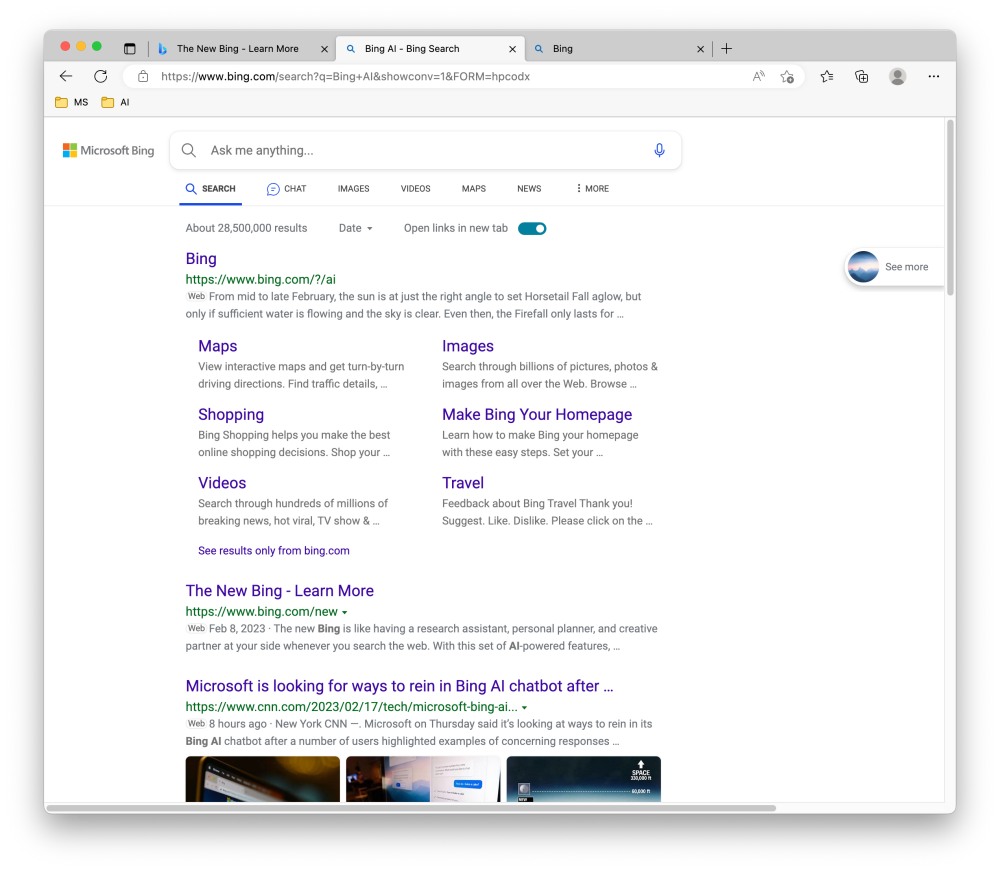Expand dropdown arrow next to cnn.com URL

click(524, 707)
